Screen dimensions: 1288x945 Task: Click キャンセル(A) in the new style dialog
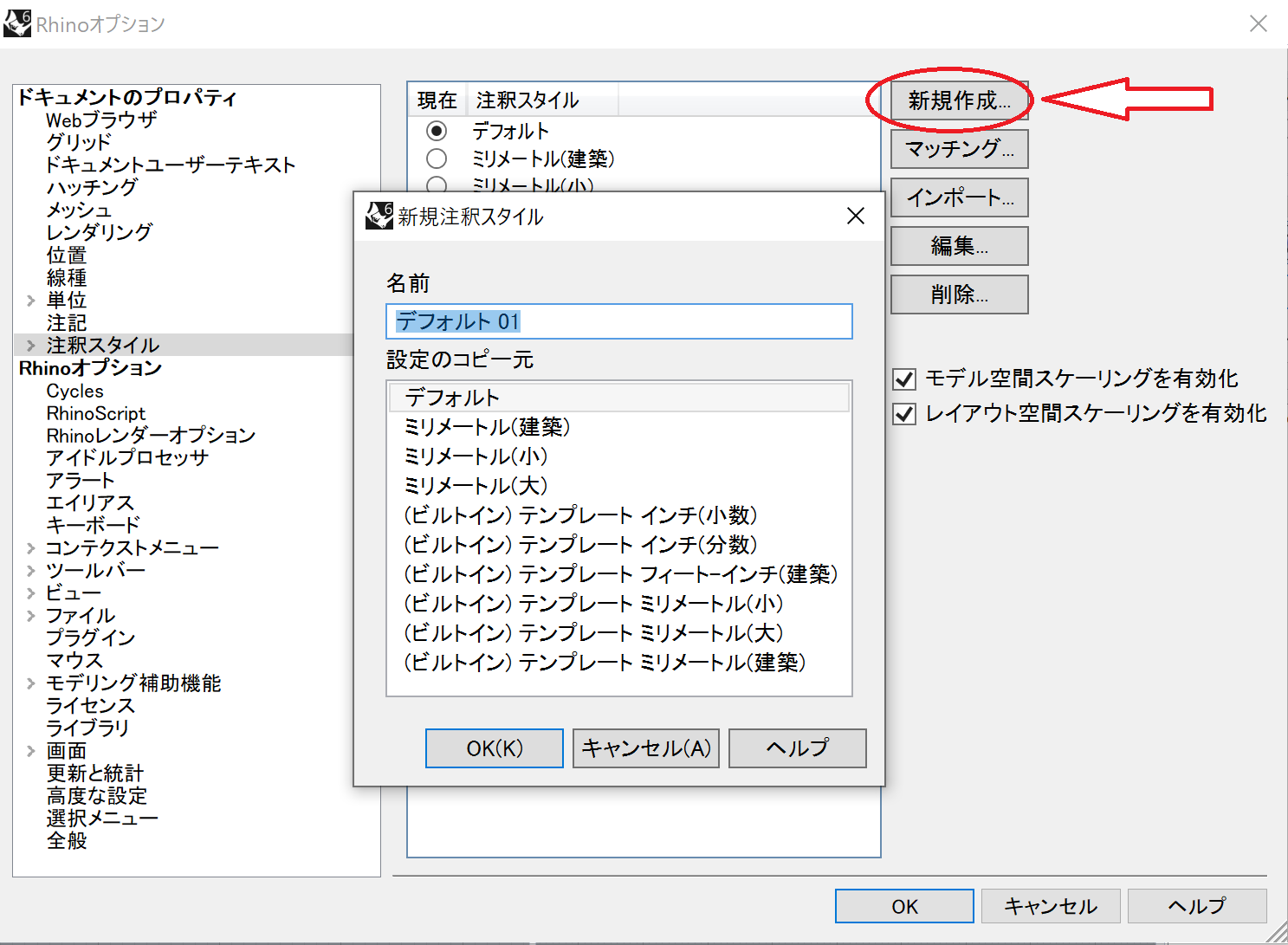[x=646, y=748]
